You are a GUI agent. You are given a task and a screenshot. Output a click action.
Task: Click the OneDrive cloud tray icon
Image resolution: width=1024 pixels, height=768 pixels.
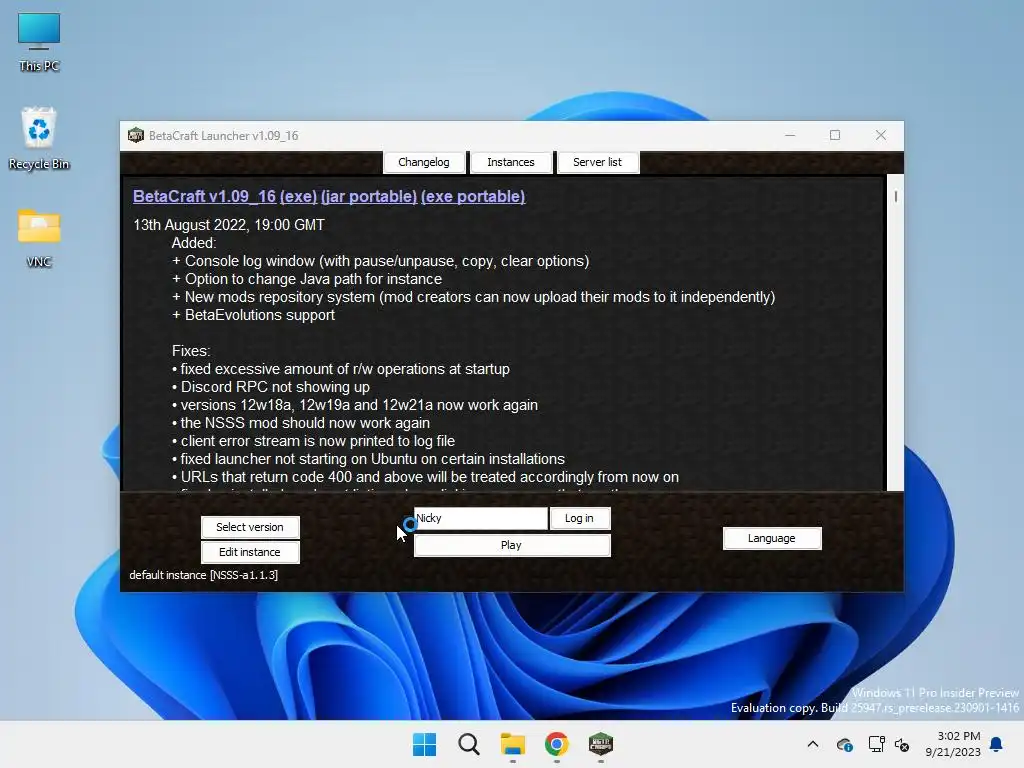844,744
